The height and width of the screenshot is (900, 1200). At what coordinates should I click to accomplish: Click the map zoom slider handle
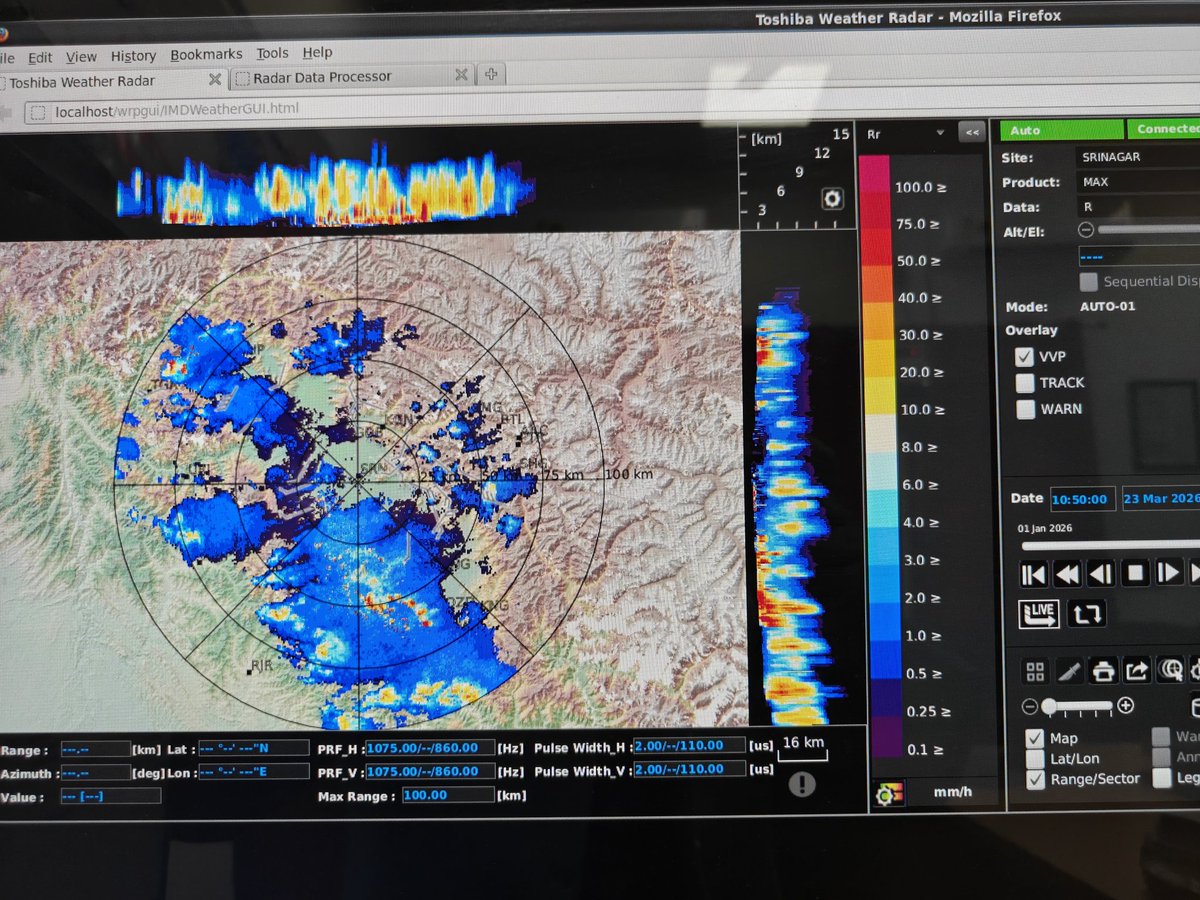1049,706
